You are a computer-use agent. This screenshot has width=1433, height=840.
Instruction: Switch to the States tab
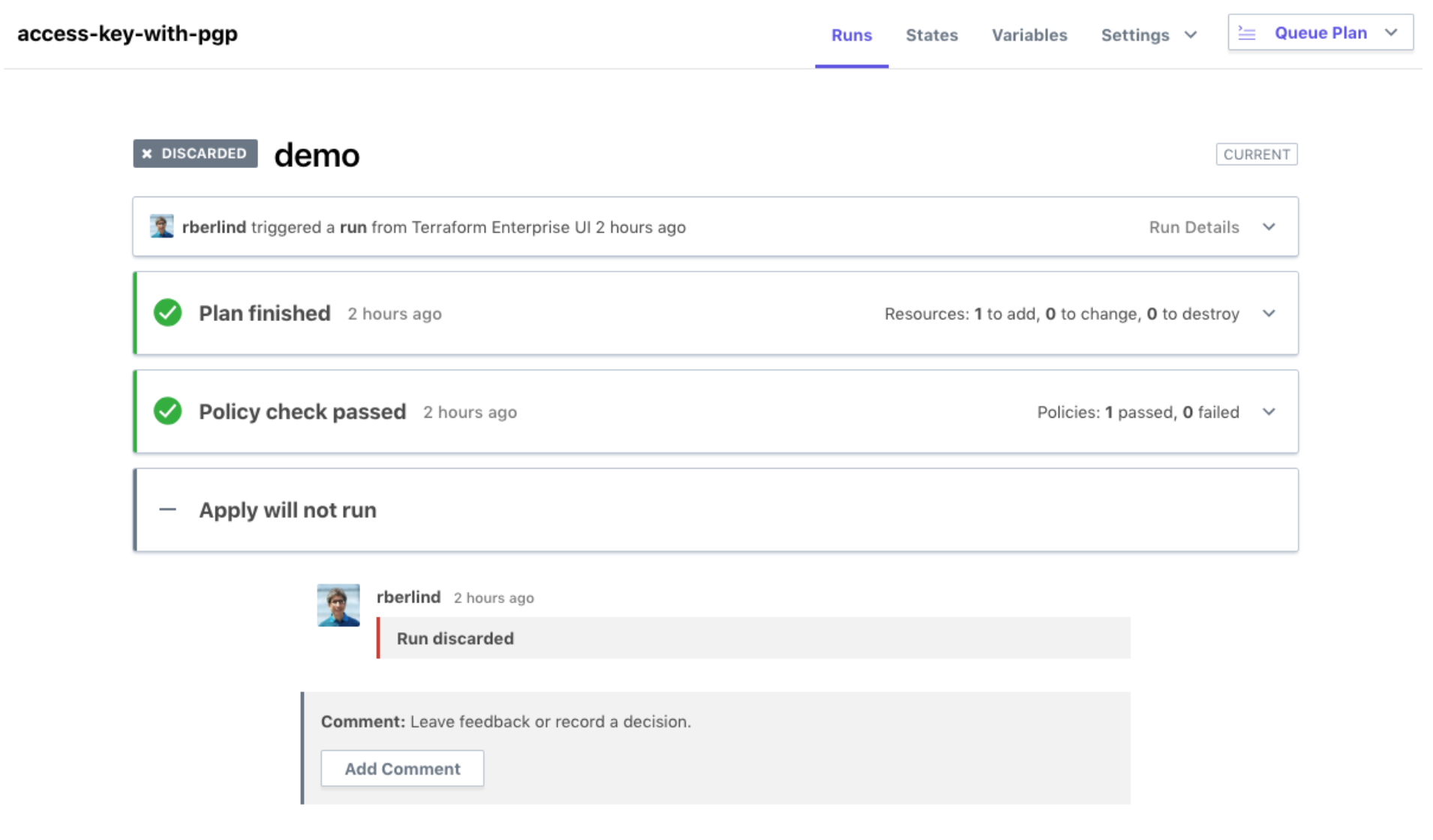point(931,35)
